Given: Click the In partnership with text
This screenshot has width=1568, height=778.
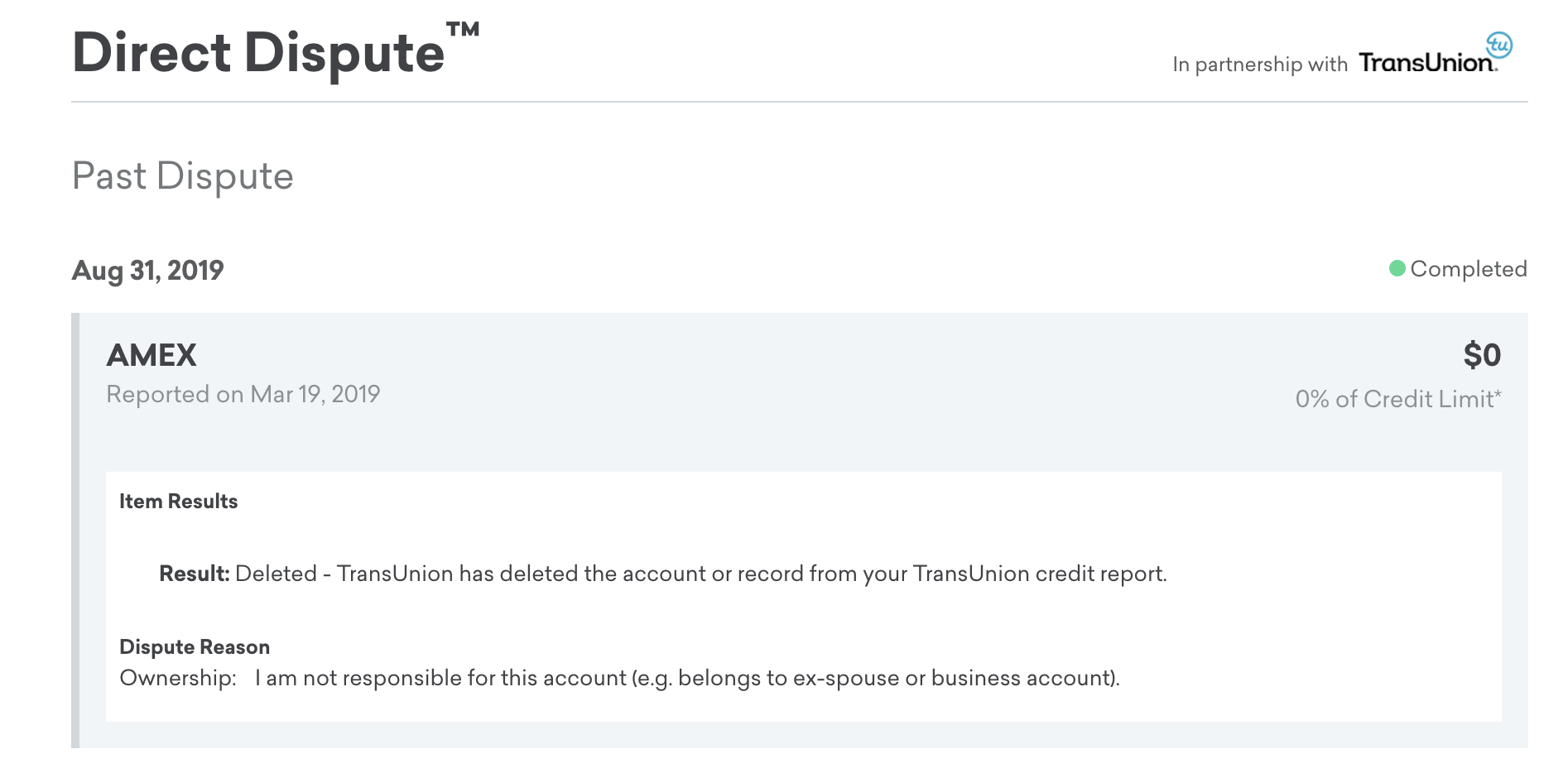Looking at the screenshot, I should click(1259, 65).
